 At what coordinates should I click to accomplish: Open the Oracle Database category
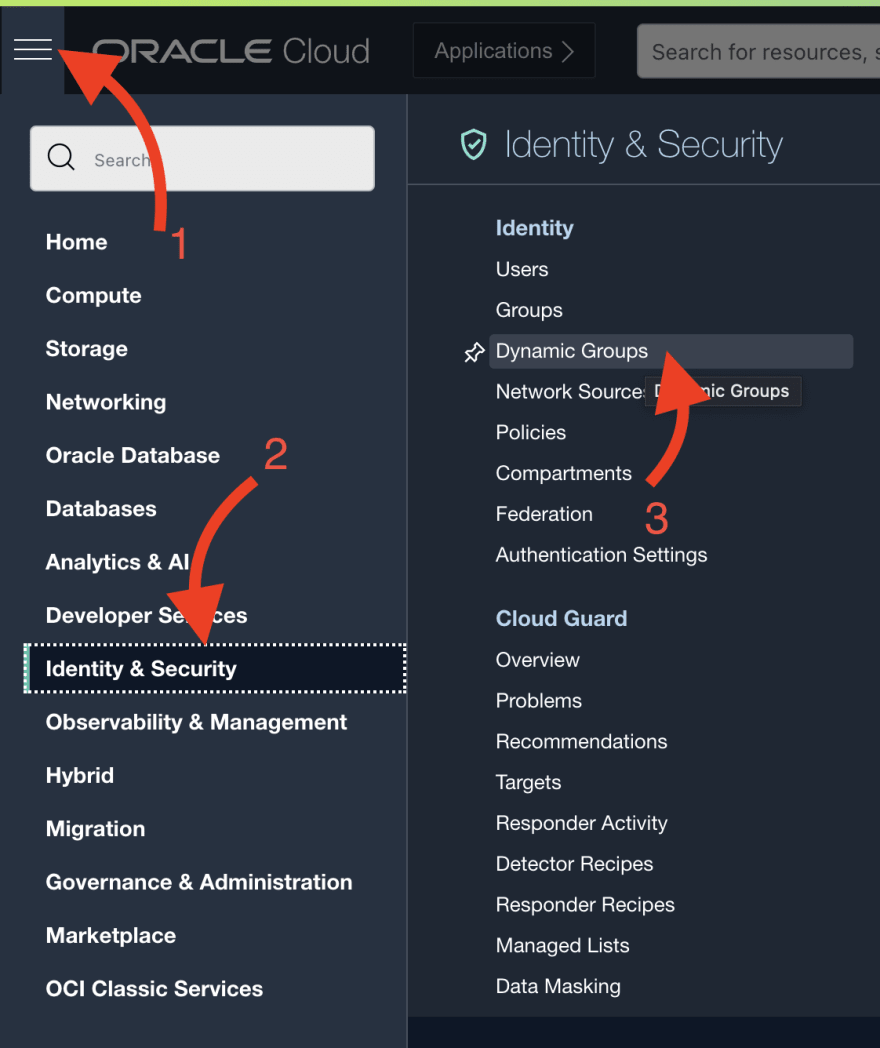132,456
